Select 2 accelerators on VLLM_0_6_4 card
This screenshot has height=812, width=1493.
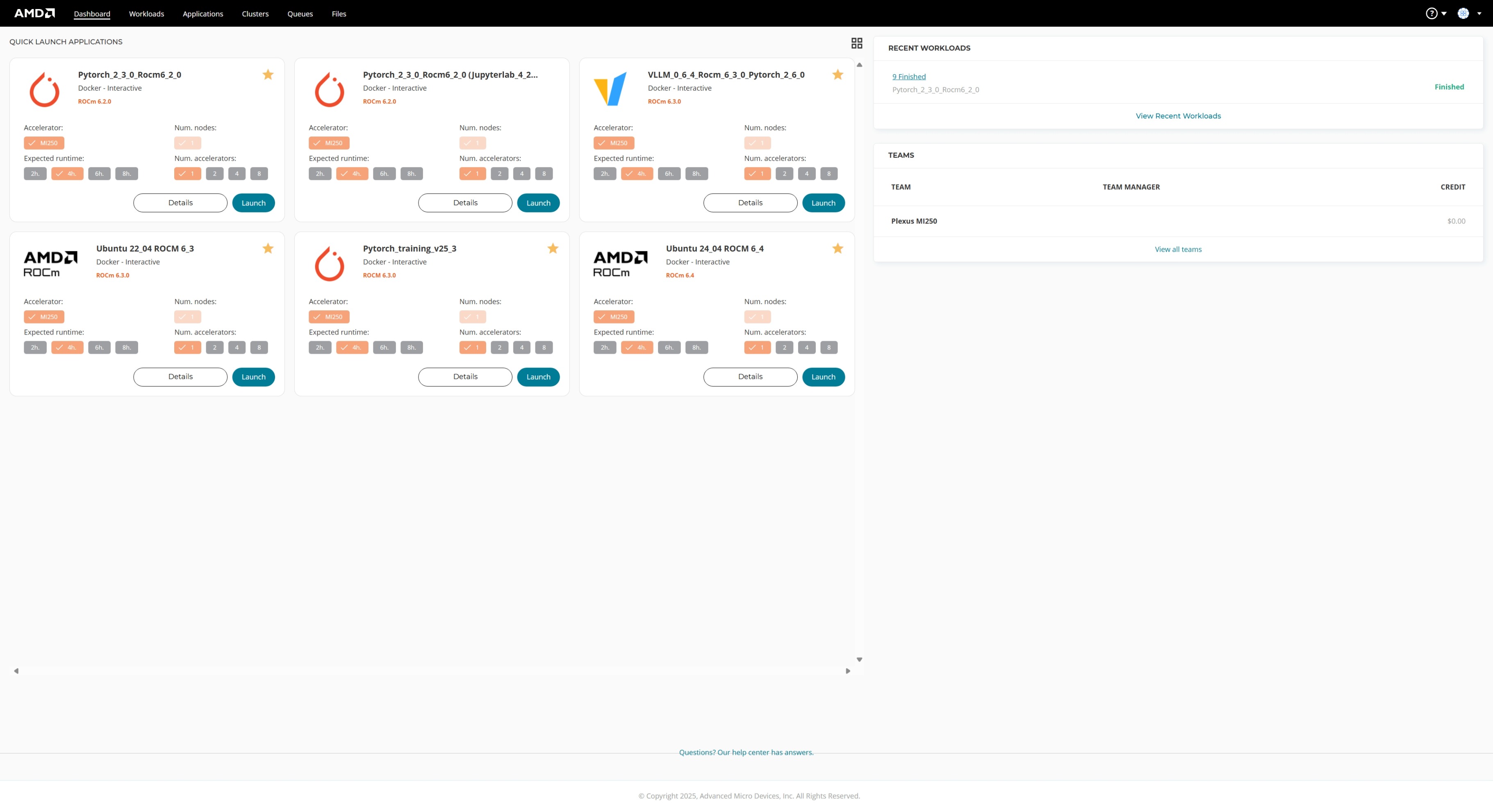784,173
